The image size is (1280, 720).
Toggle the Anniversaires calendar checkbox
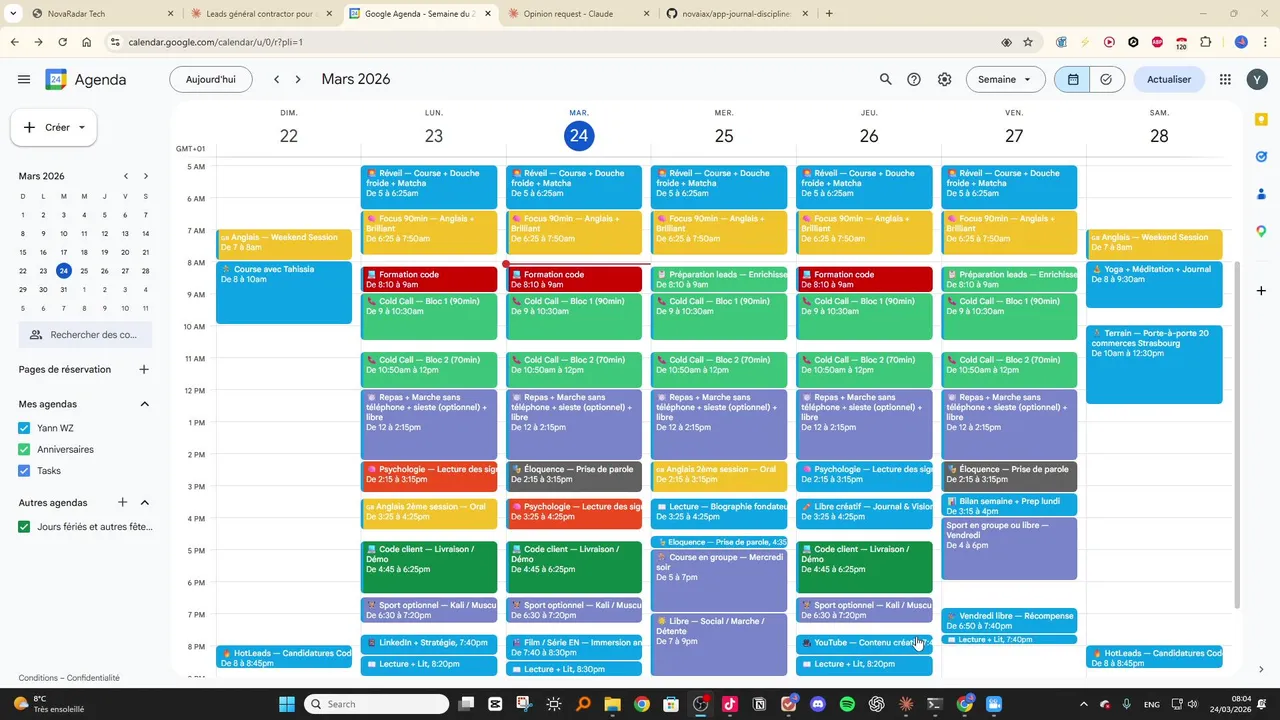24,449
